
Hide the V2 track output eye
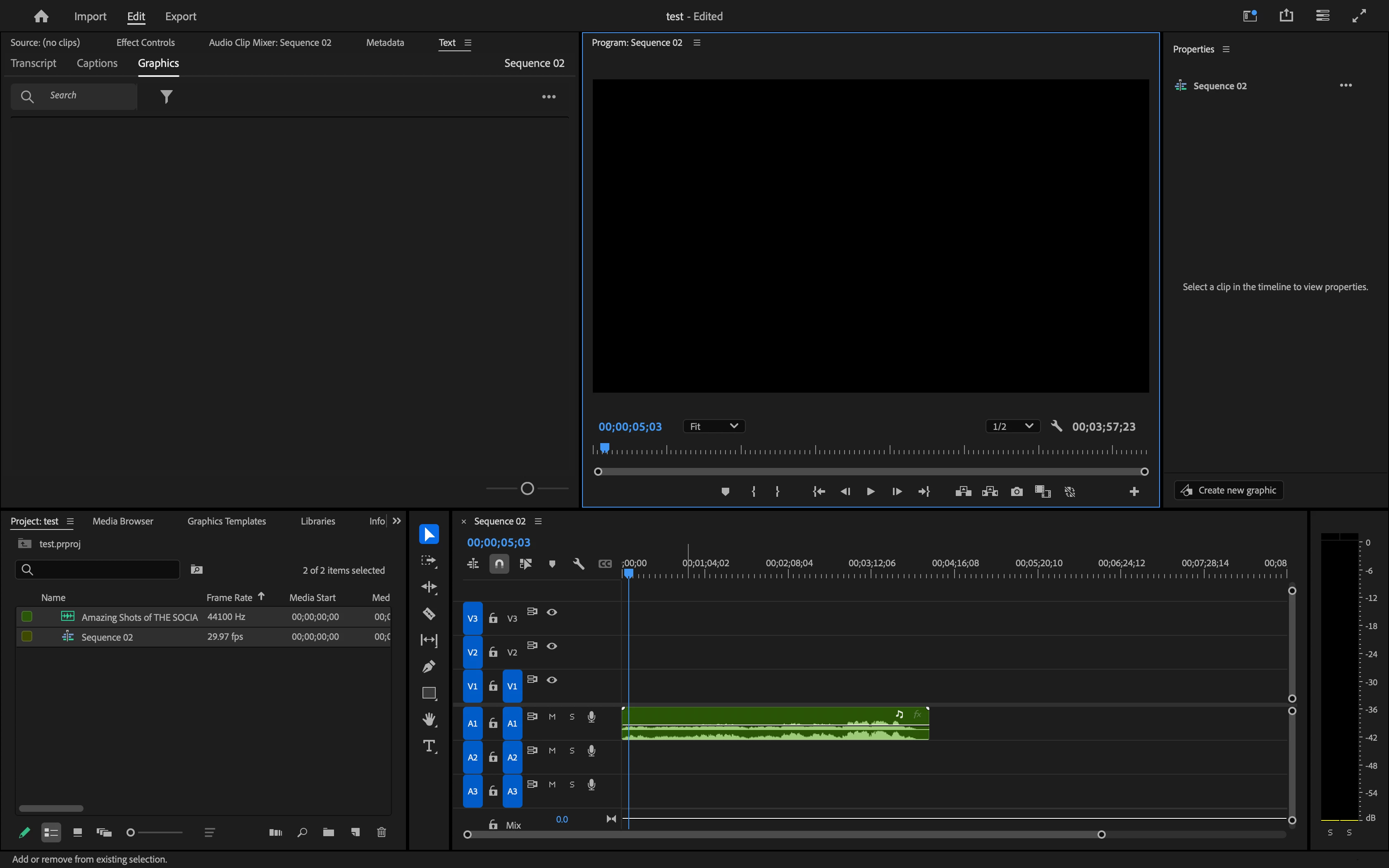[x=551, y=646]
